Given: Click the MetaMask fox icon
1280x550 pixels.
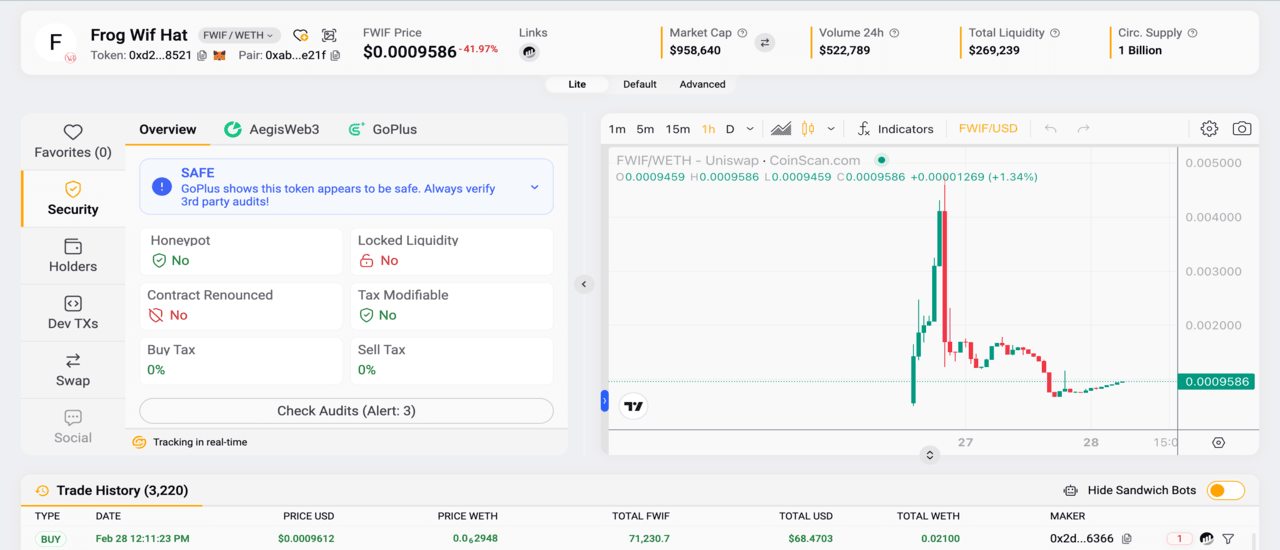Looking at the screenshot, I should click(x=219, y=56).
